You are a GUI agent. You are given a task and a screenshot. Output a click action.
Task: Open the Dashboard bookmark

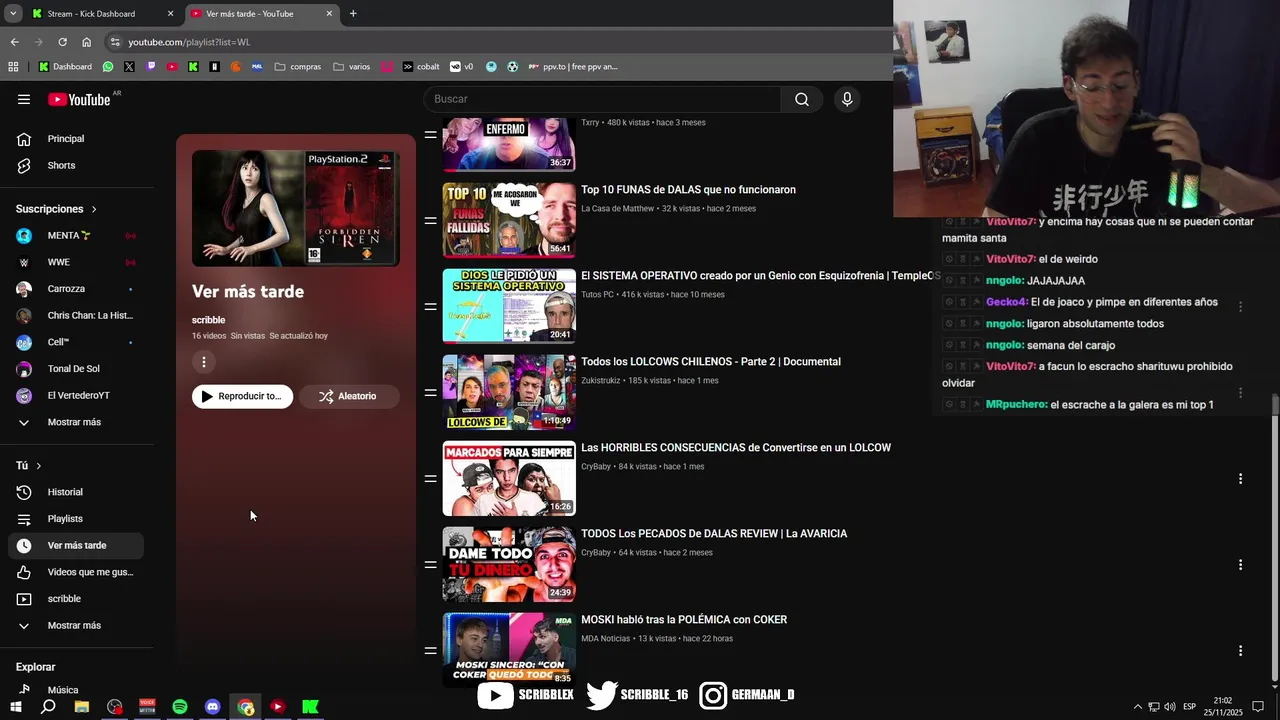click(x=65, y=67)
